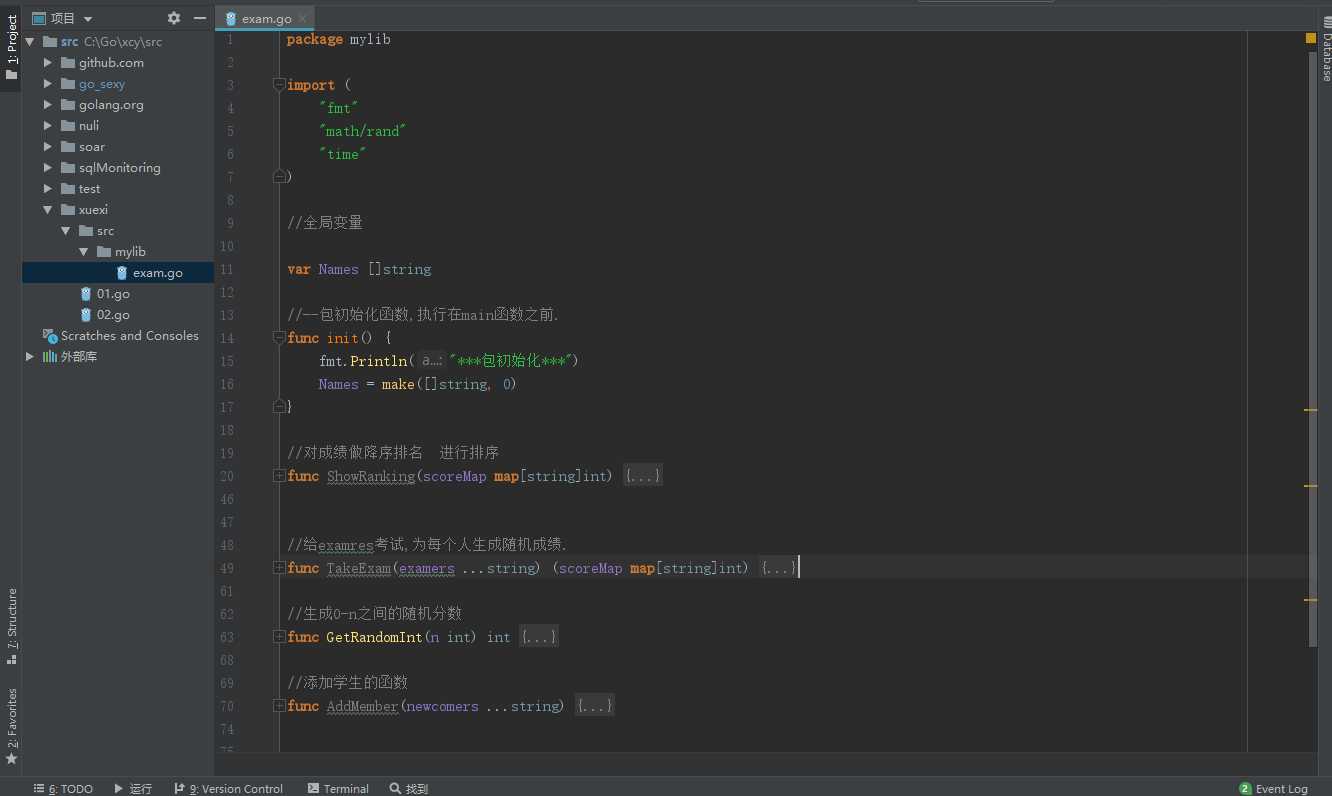
Task: Click third yellow warning stripe mark
Action: pyautogui.click(x=1310, y=599)
